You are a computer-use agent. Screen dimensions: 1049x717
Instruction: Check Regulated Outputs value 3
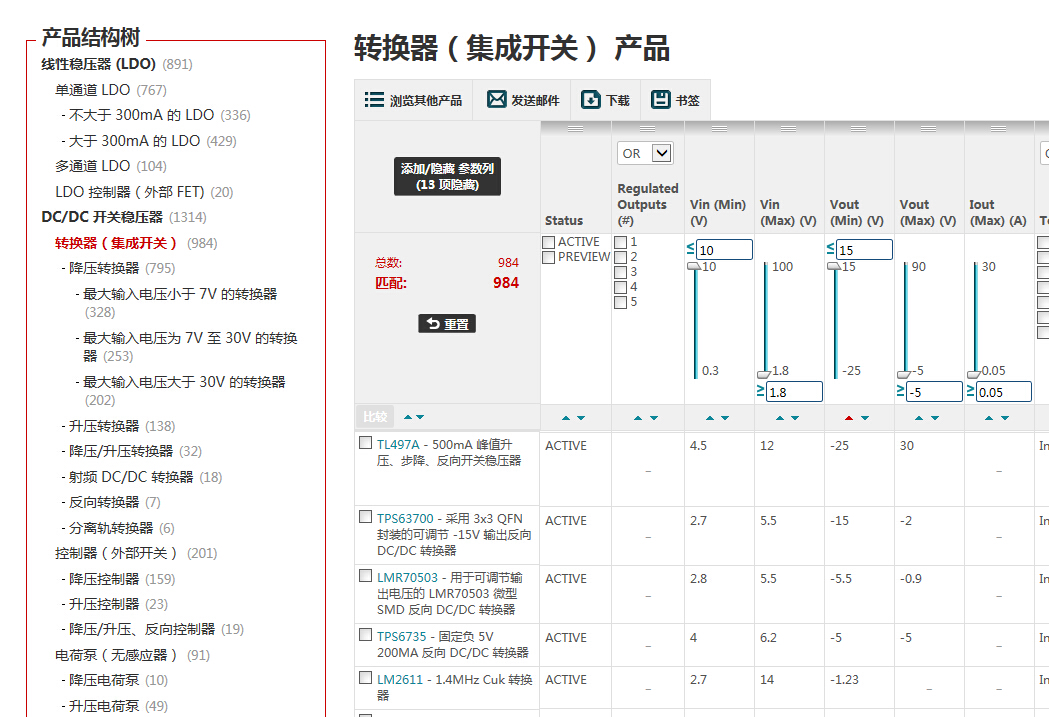pos(621,272)
